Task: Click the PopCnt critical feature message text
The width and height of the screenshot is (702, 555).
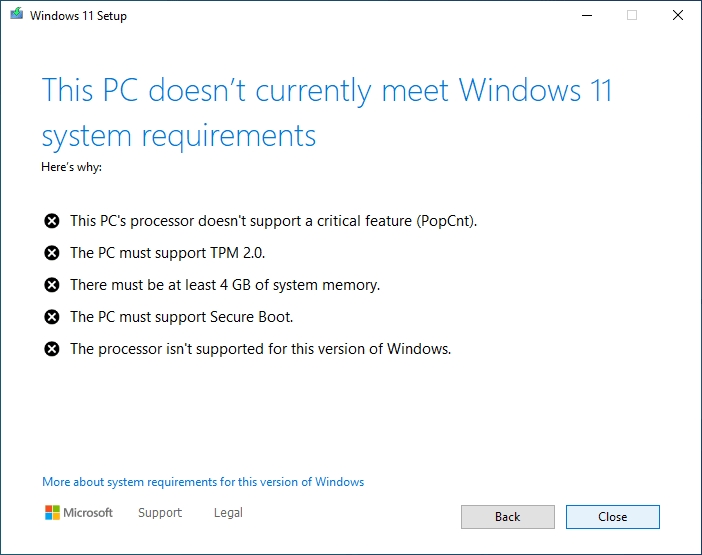Action: (274, 221)
